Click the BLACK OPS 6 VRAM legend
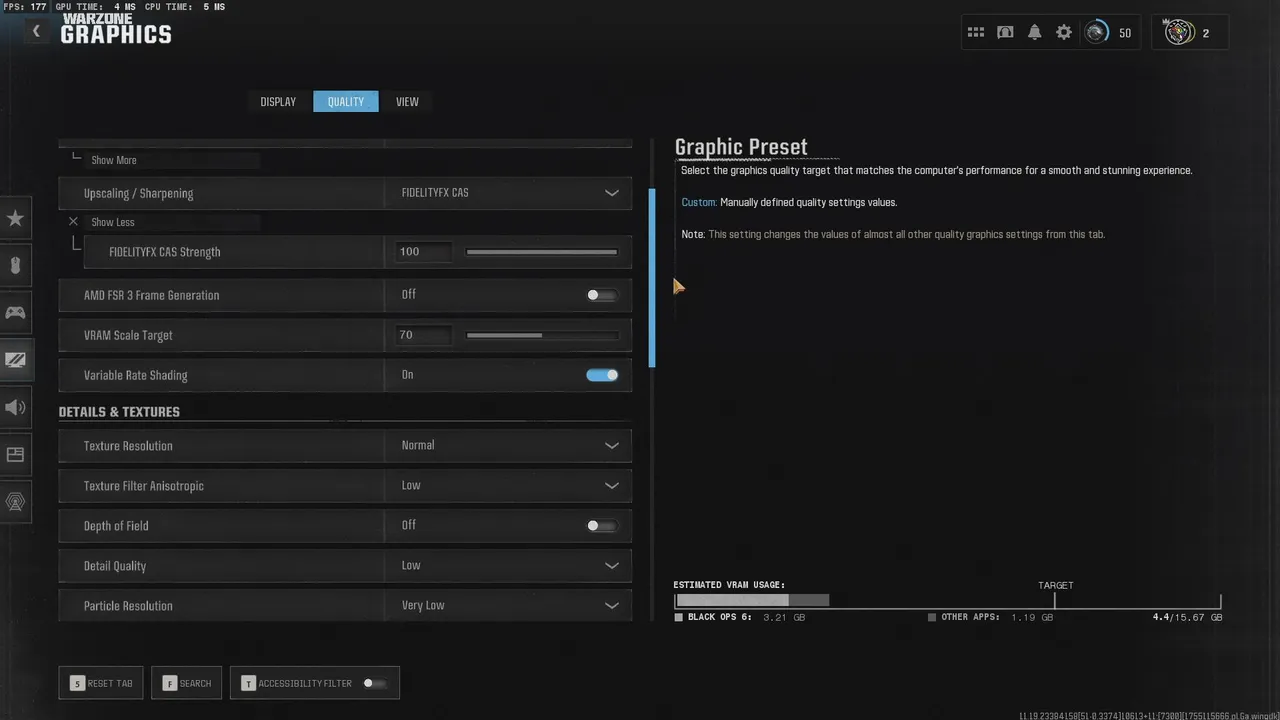 point(739,618)
